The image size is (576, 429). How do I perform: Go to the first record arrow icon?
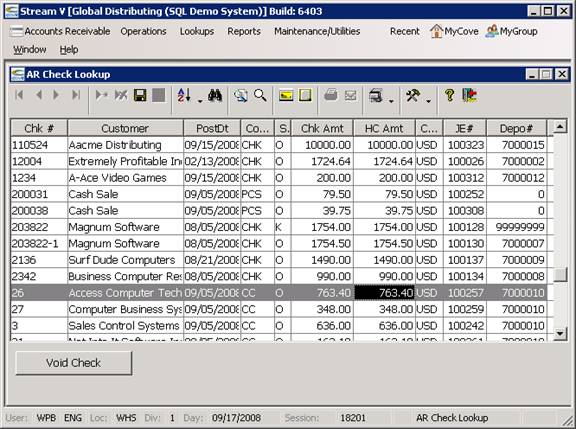pyautogui.click(x=19, y=95)
